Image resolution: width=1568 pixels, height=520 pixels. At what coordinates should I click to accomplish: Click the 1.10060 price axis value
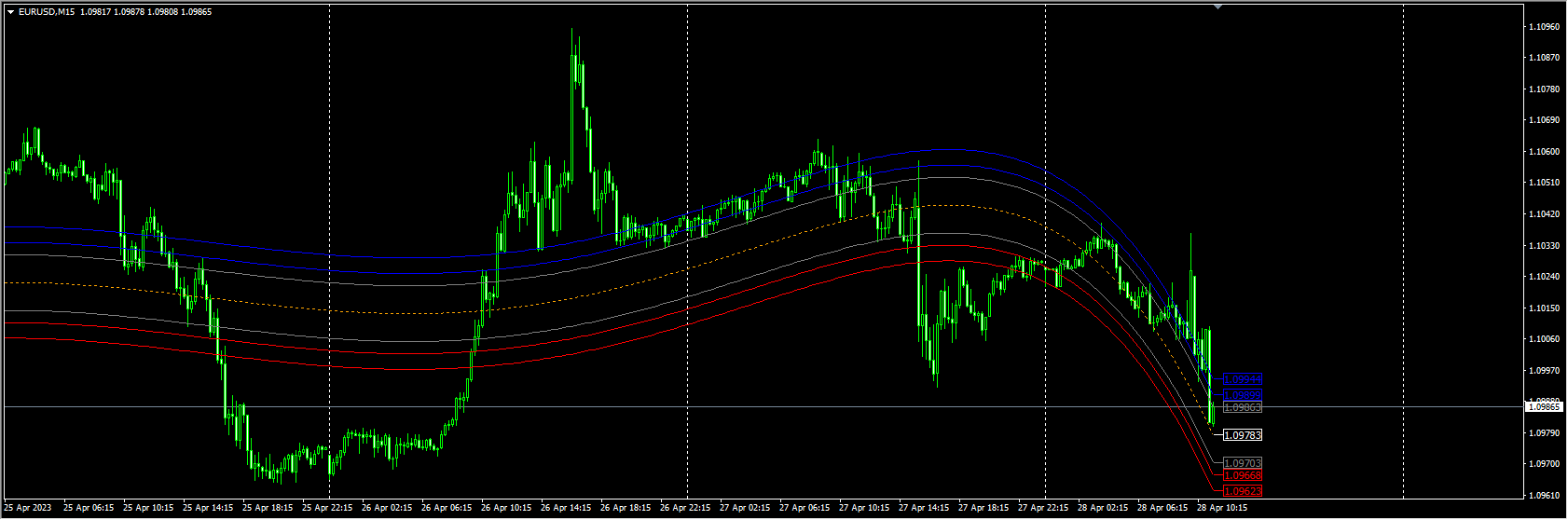point(1545,339)
